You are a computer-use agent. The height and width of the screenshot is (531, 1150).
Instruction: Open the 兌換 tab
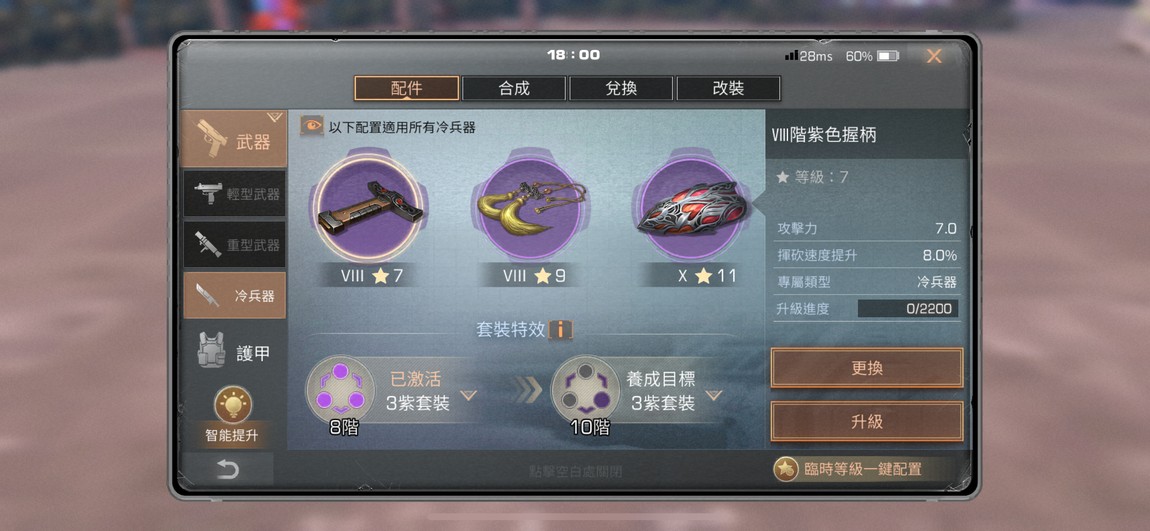pos(621,89)
